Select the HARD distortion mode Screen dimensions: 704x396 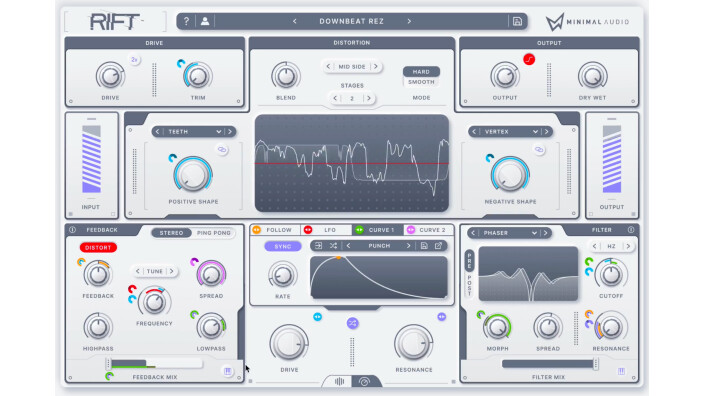tap(421, 71)
